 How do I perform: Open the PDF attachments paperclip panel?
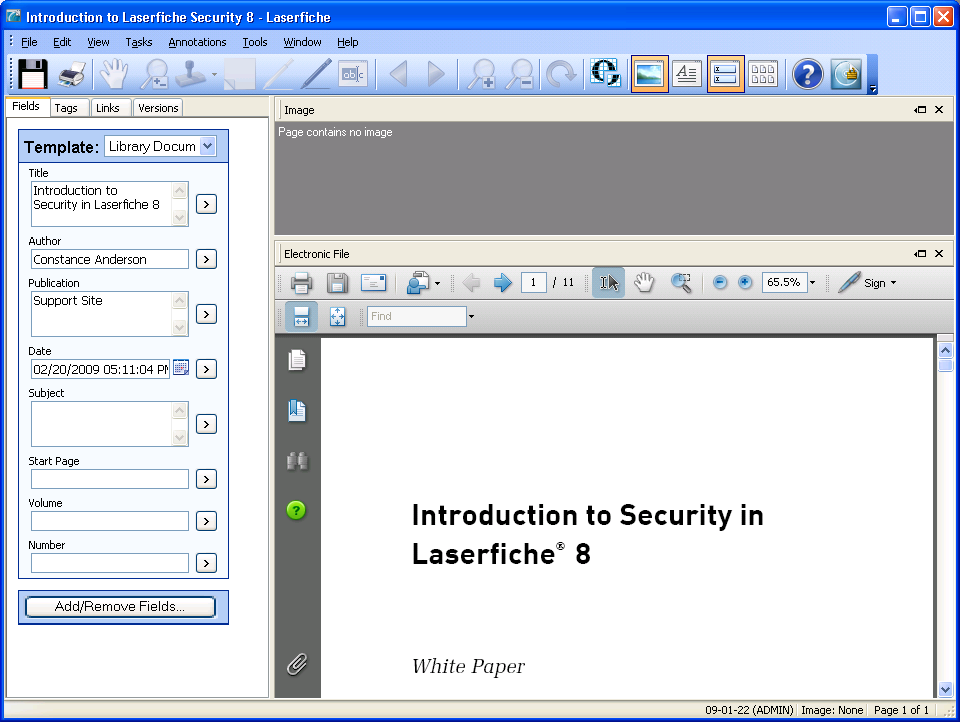297,664
